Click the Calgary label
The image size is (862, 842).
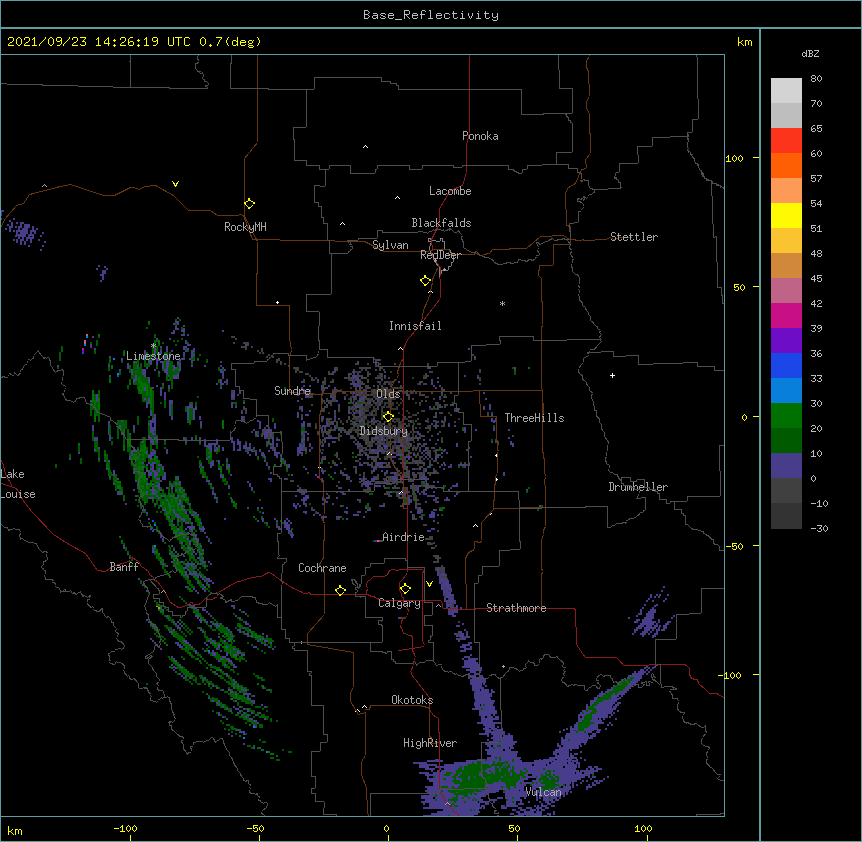(x=399, y=603)
